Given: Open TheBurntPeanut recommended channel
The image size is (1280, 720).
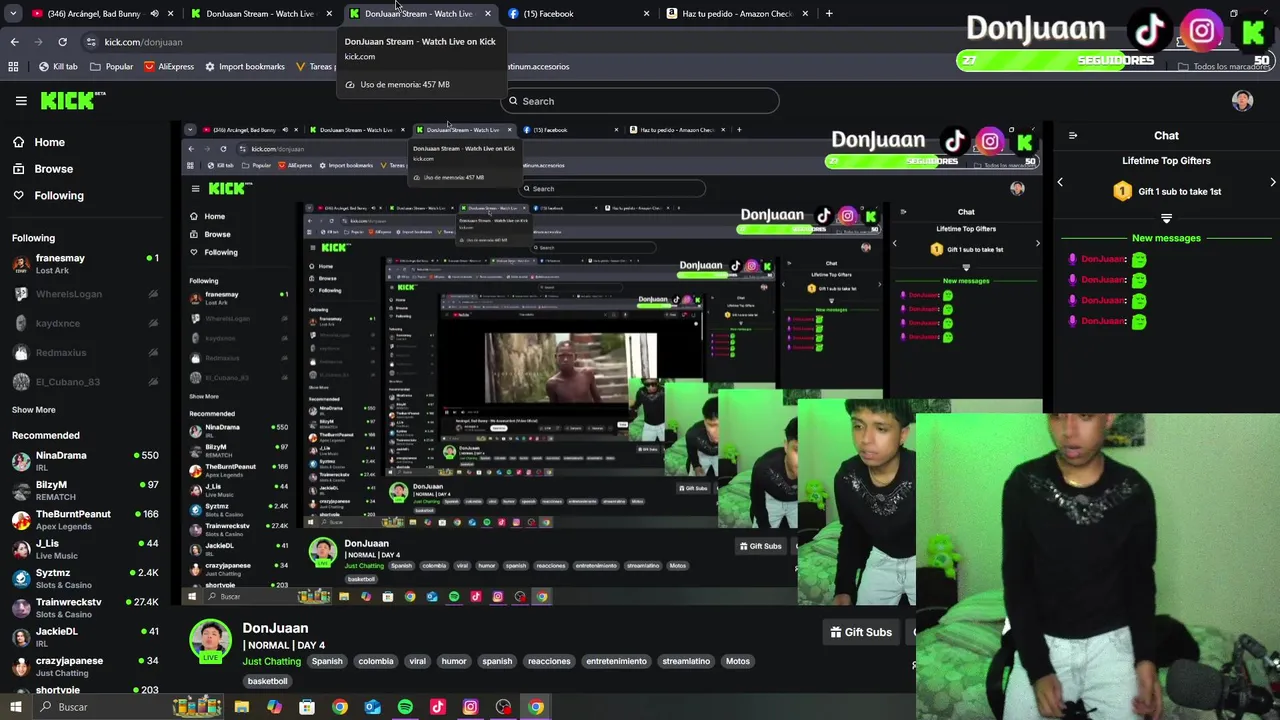Looking at the screenshot, I should click(85, 520).
